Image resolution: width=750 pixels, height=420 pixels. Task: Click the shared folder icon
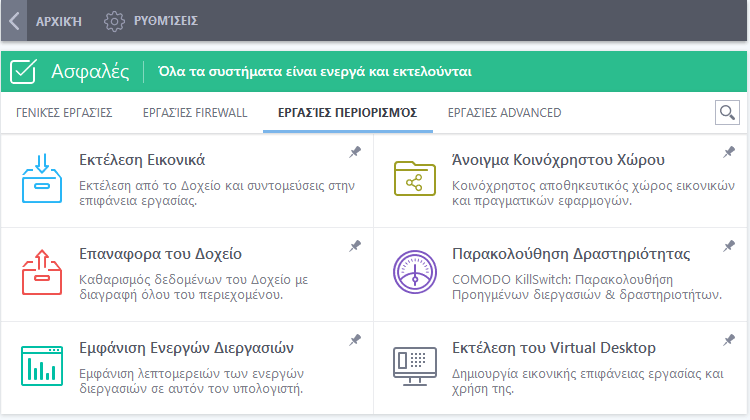(x=415, y=178)
